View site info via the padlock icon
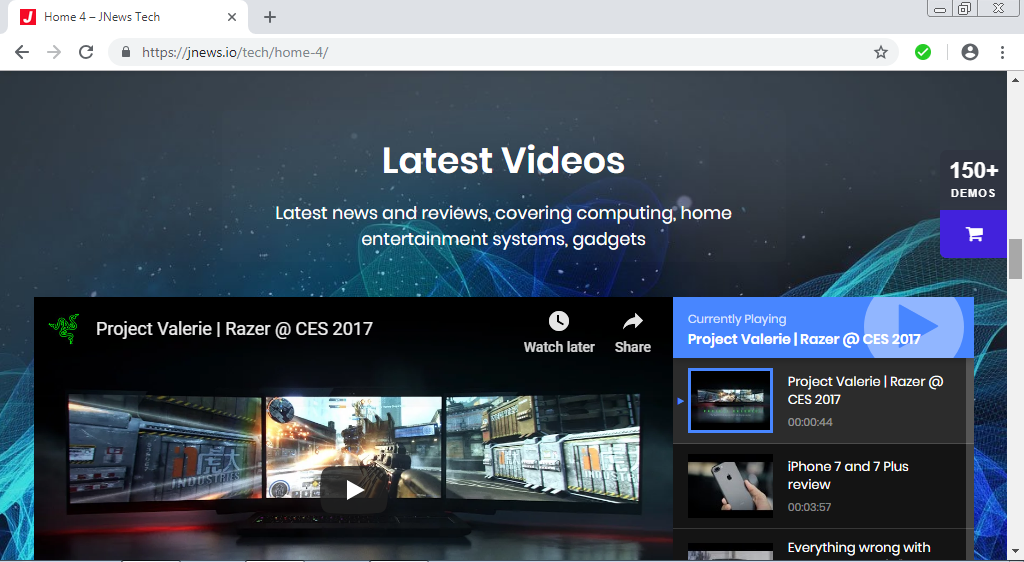1024x562 pixels. tap(126, 52)
